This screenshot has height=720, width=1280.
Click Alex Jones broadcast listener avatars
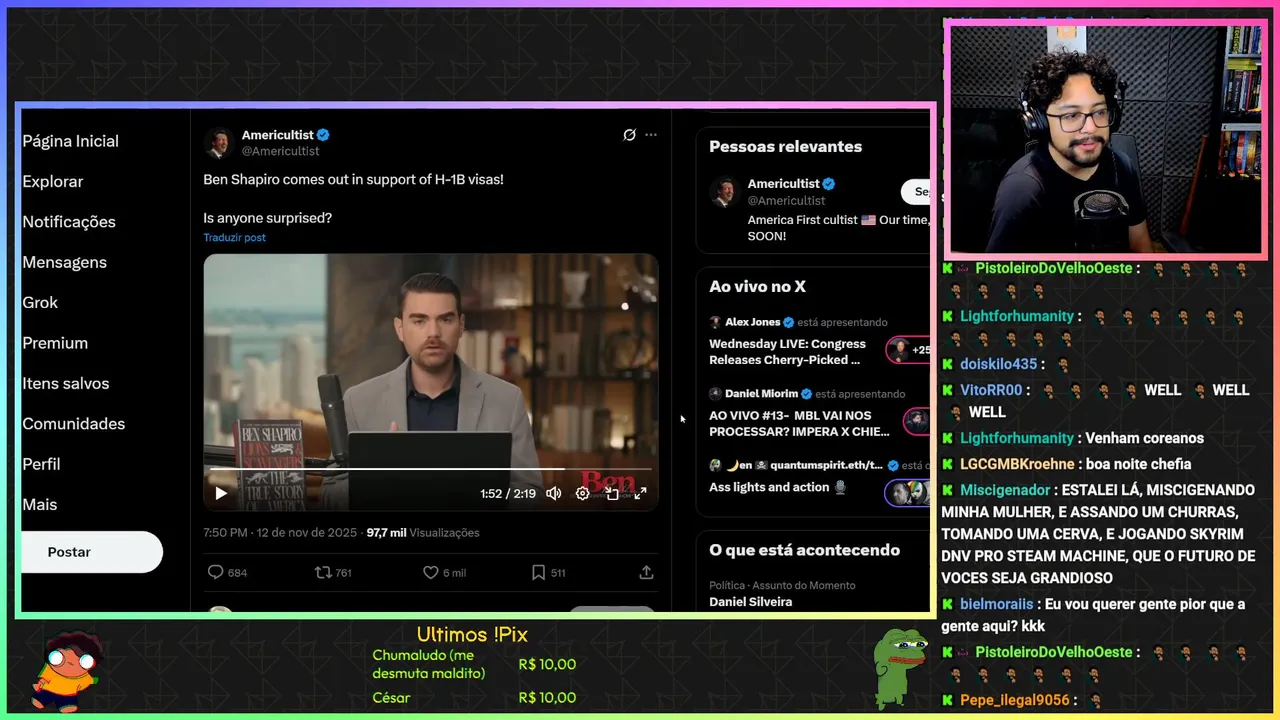point(908,350)
